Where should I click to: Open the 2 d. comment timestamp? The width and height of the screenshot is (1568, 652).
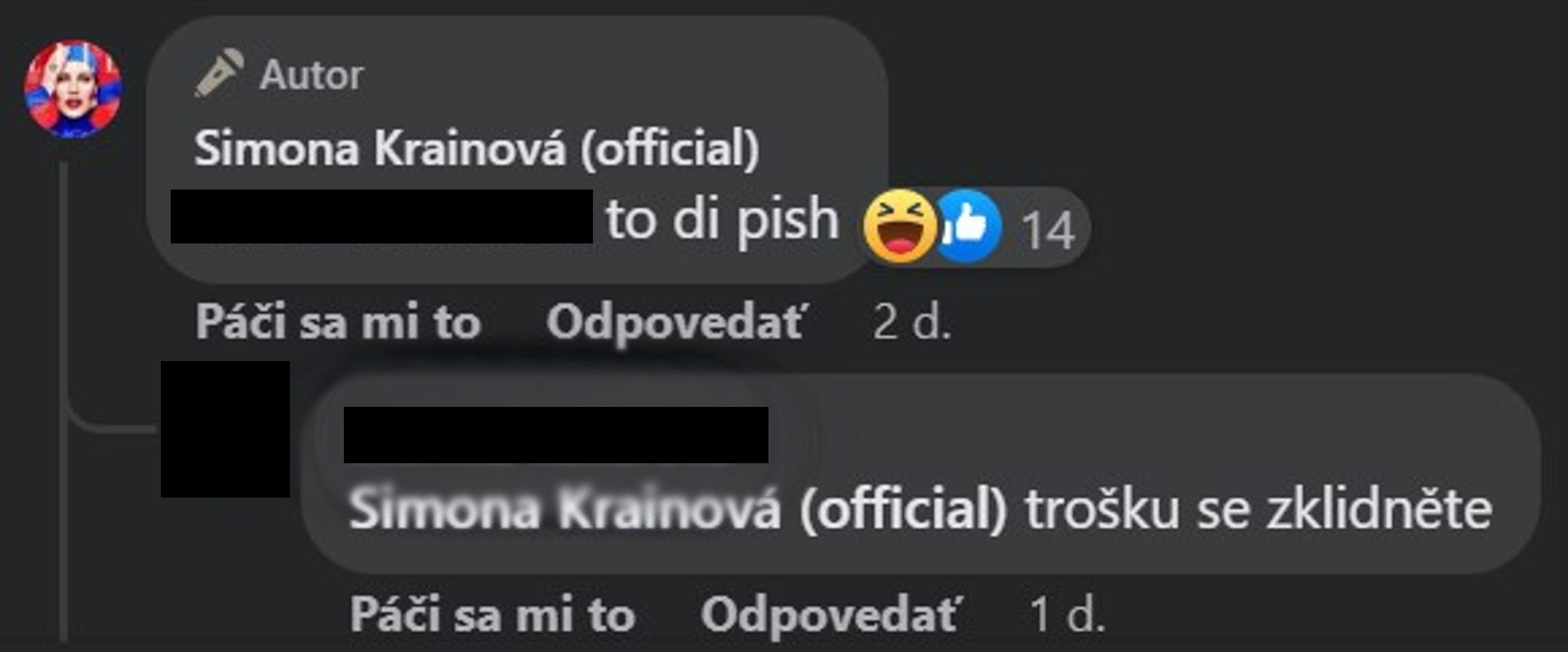pos(912,322)
